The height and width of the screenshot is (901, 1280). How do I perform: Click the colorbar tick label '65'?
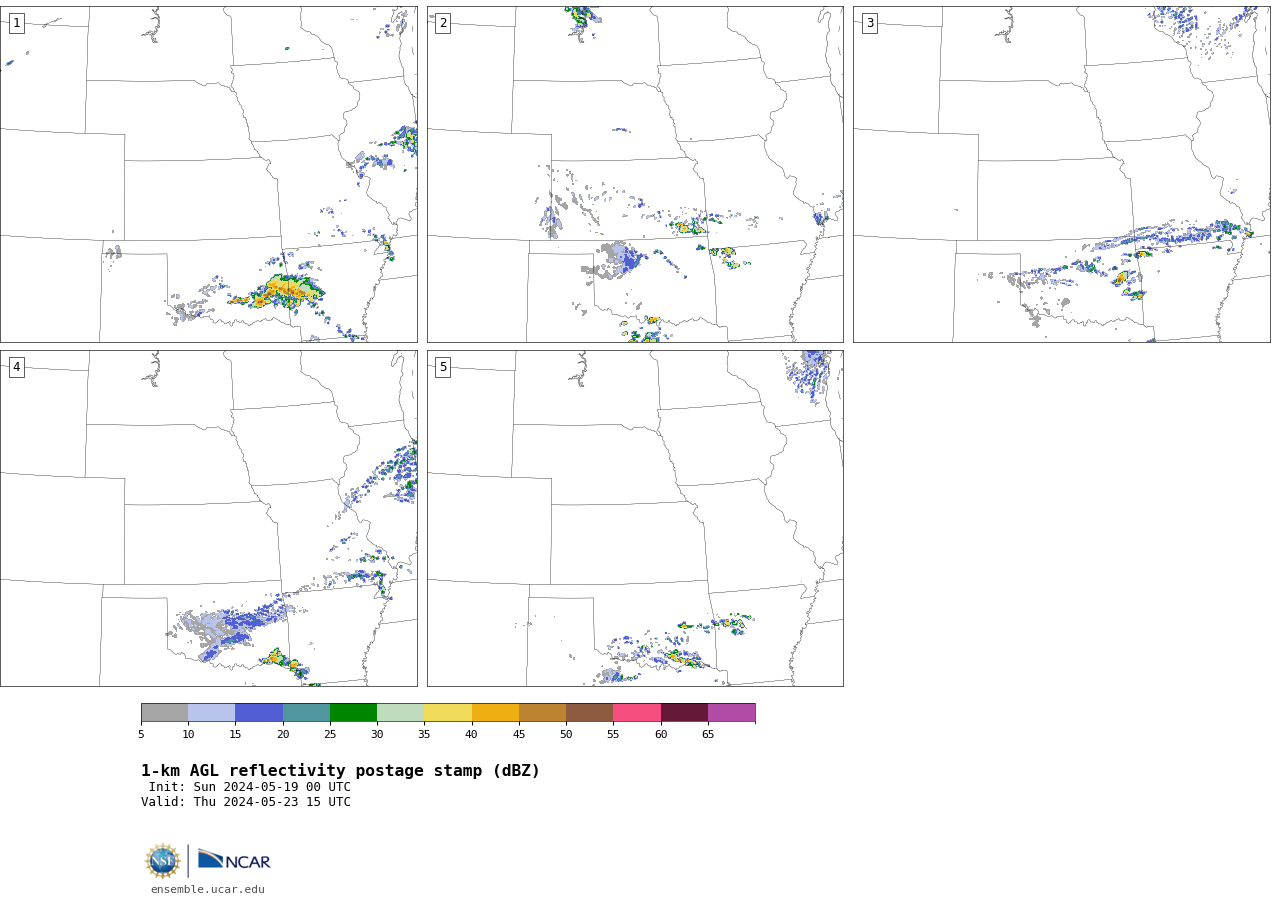[708, 735]
